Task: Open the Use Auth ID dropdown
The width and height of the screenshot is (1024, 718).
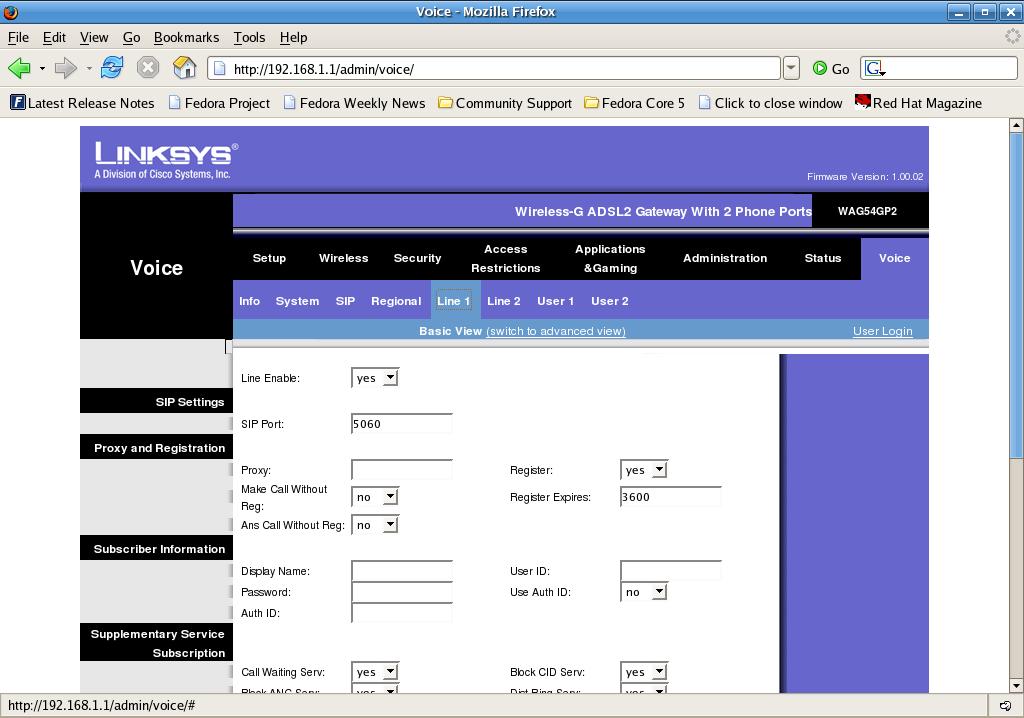Action: (x=644, y=592)
